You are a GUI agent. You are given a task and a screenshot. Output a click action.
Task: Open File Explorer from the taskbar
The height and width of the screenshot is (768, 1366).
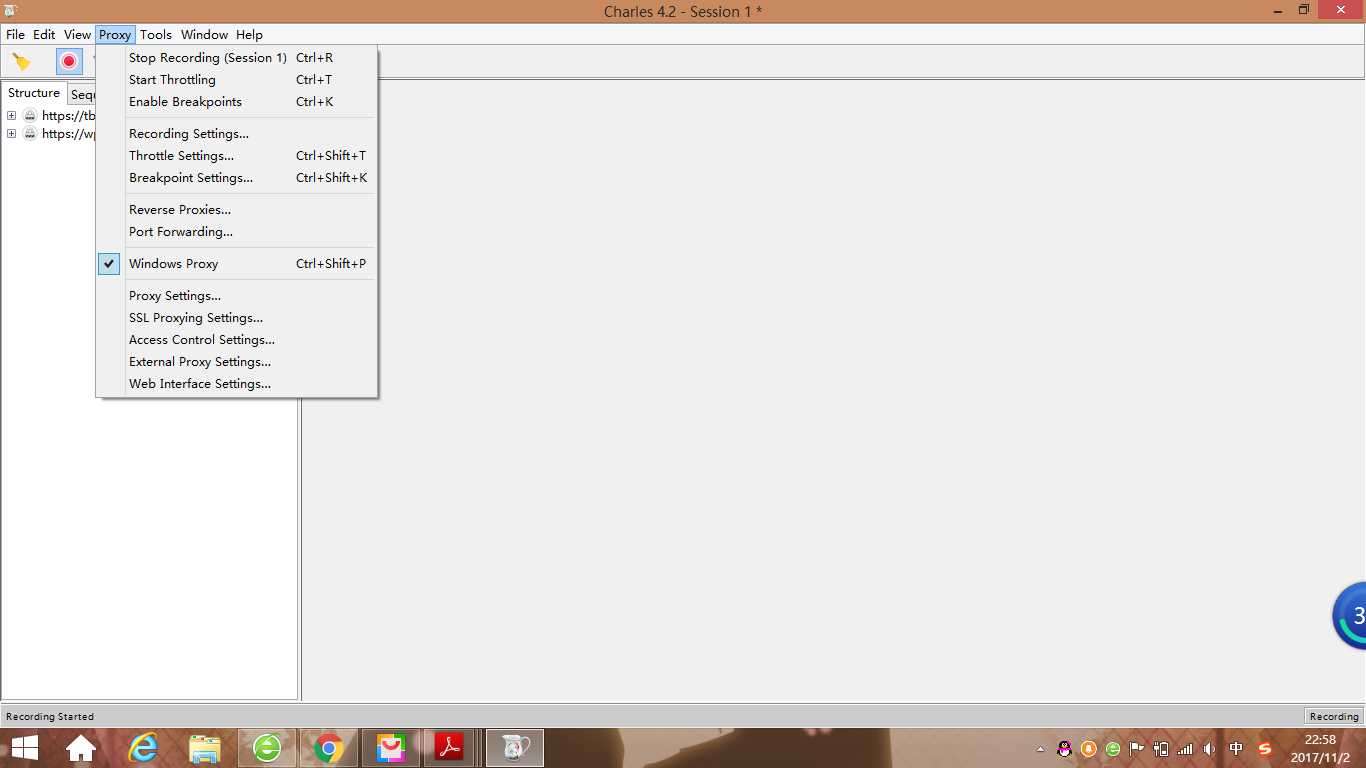[205, 748]
